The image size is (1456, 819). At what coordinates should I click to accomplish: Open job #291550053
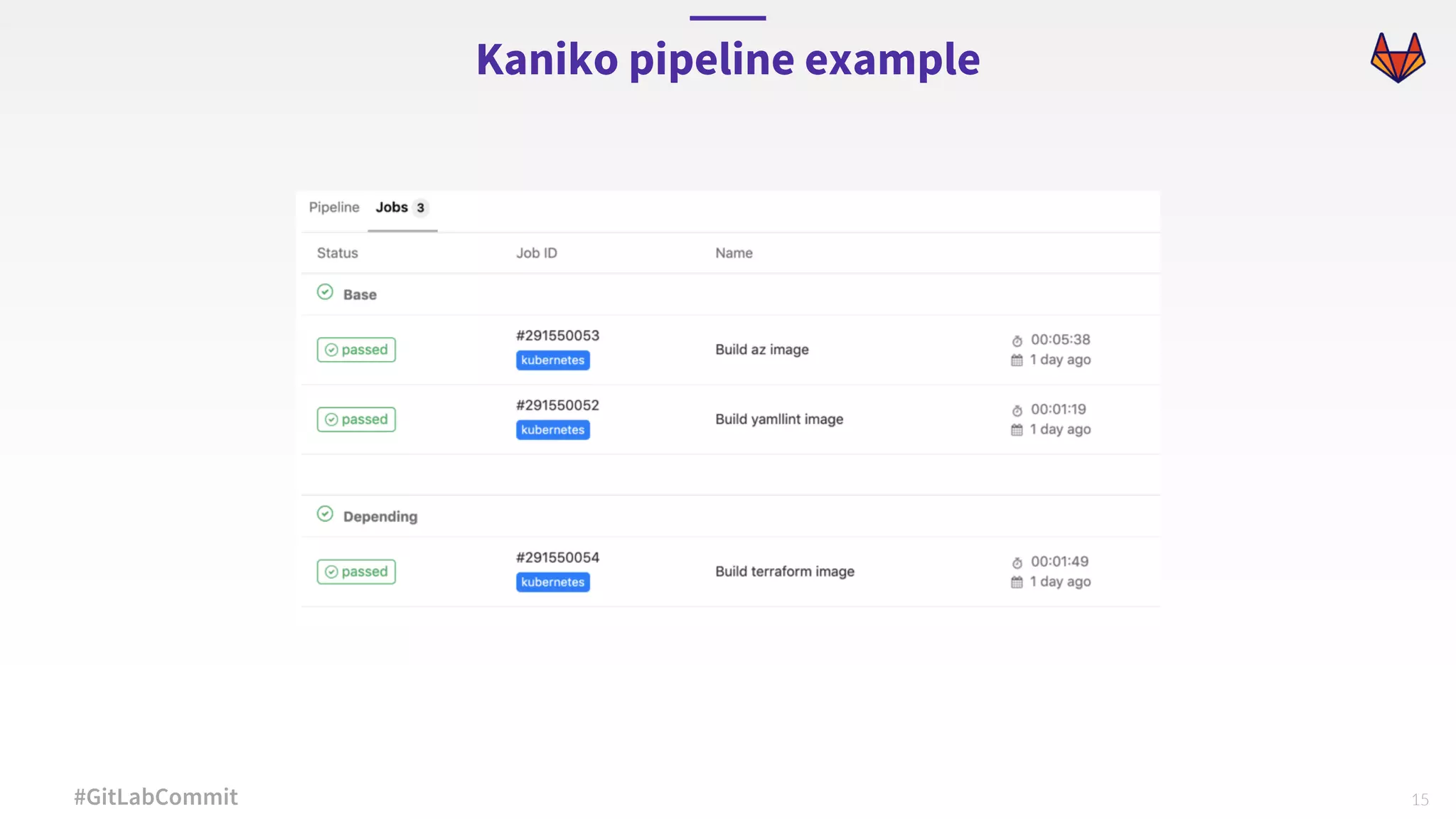tap(558, 336)
